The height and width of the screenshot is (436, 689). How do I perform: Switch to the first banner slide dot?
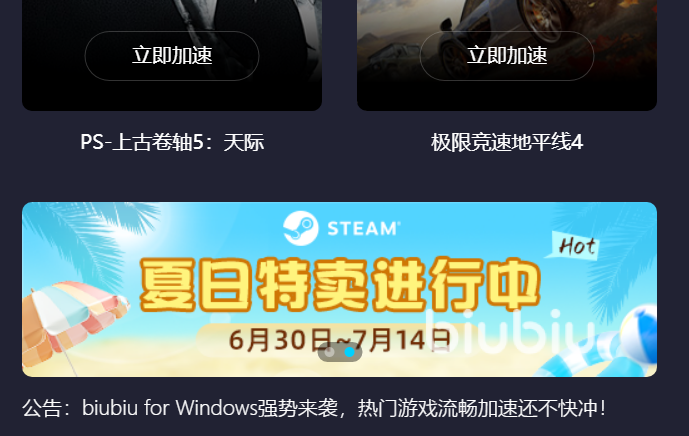(x=330, y=352)
